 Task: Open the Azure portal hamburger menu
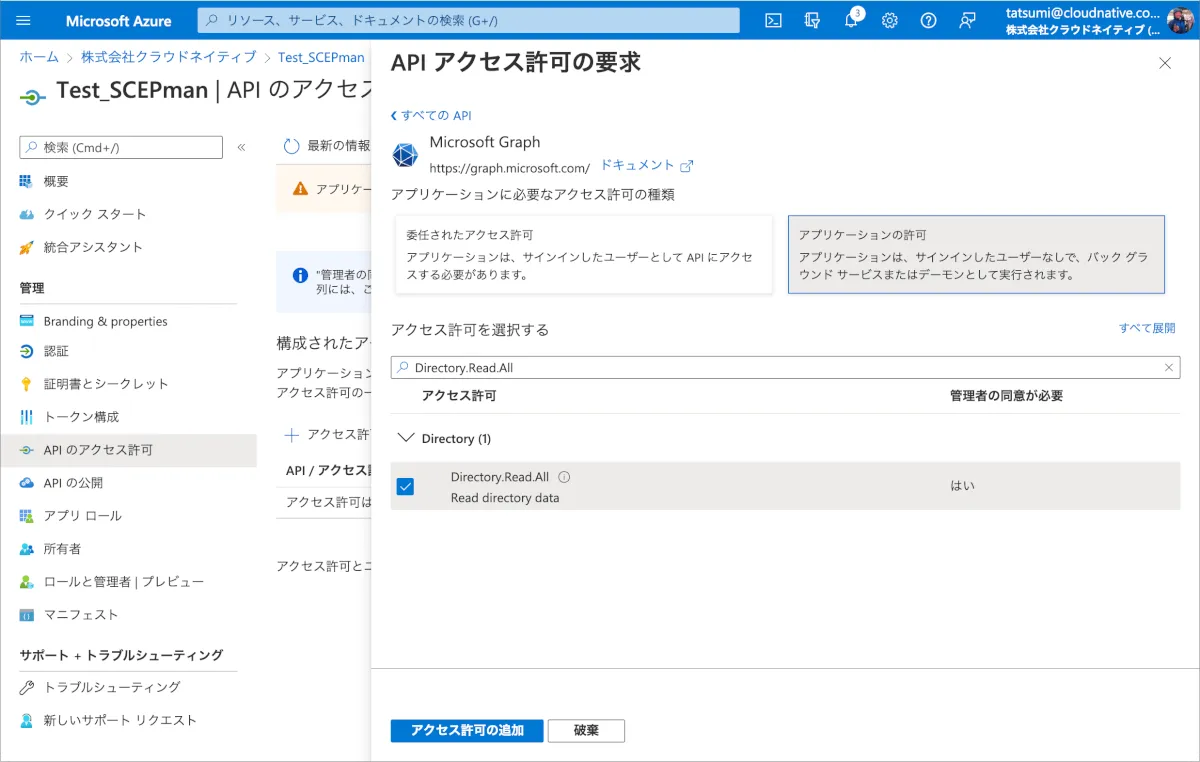point(24,21)
